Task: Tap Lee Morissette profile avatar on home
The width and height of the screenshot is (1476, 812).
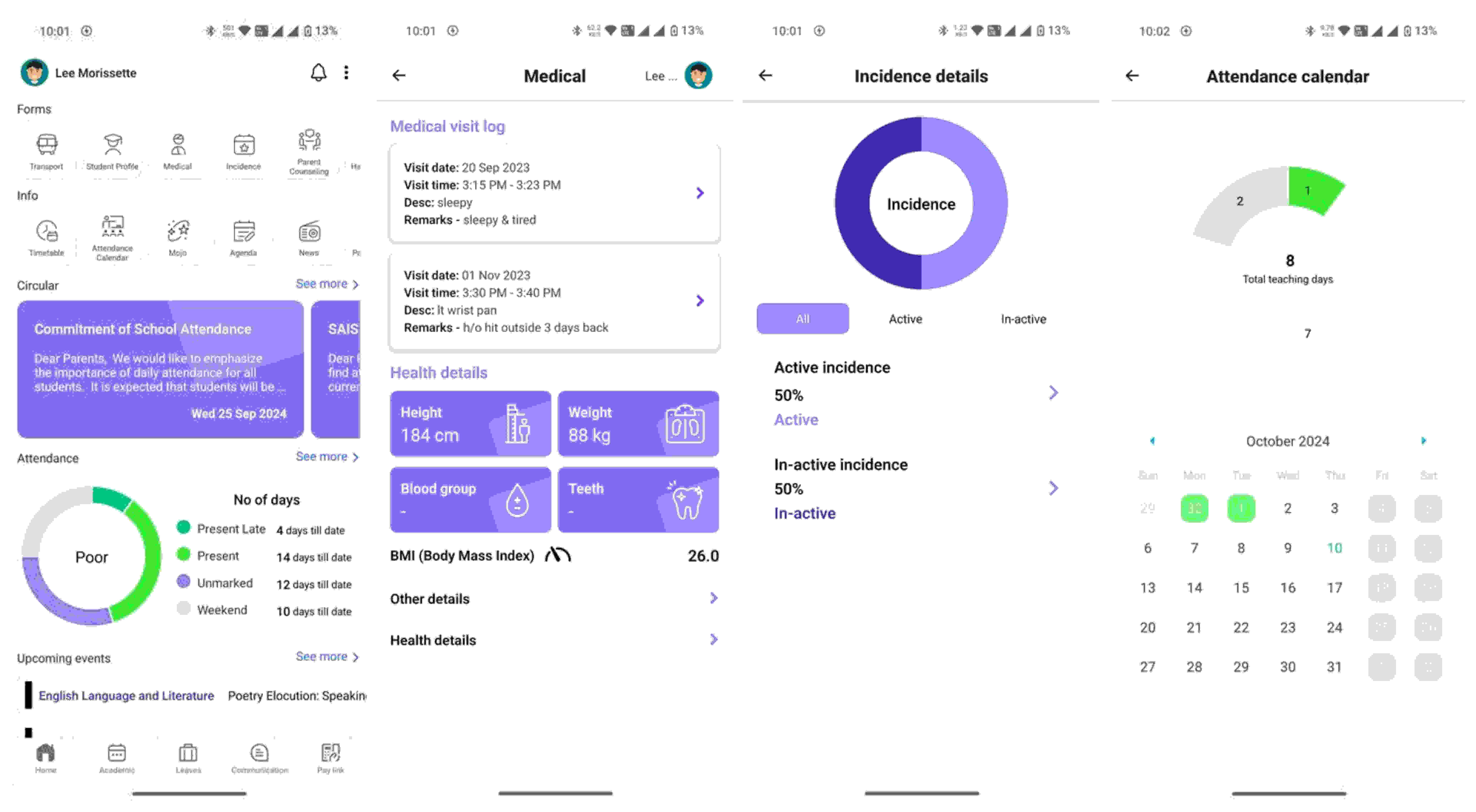Action: 34,73
